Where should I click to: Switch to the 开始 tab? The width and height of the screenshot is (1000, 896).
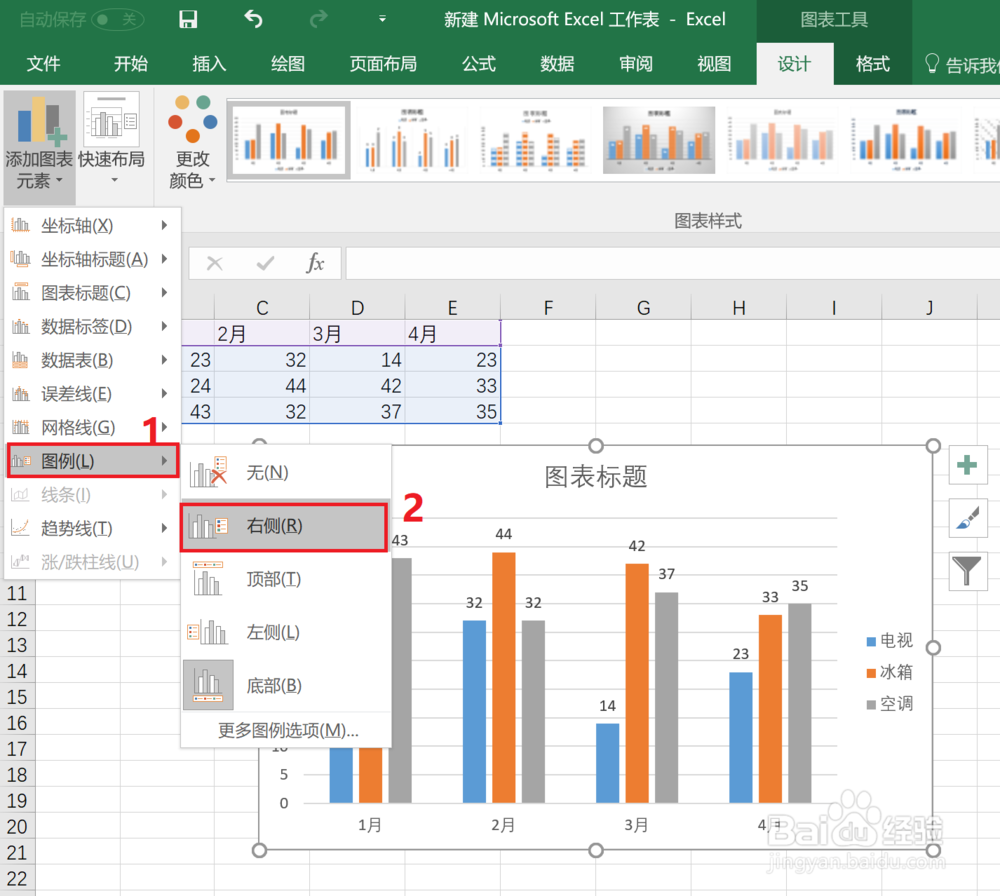coord(131,64)
